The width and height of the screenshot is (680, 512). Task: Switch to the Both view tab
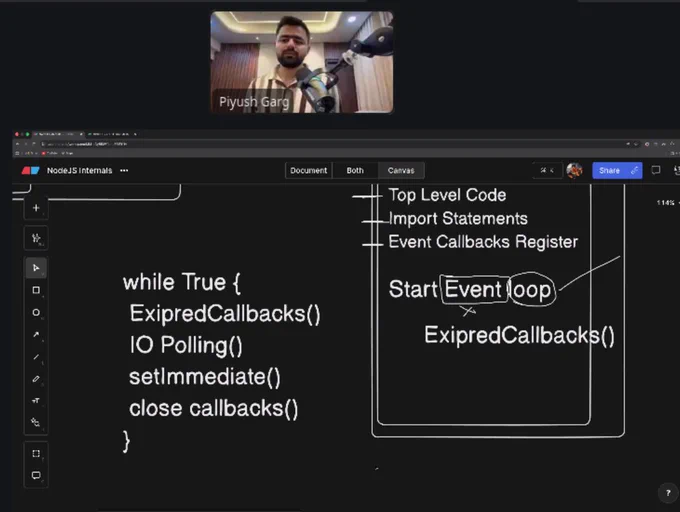click(355, 170)
